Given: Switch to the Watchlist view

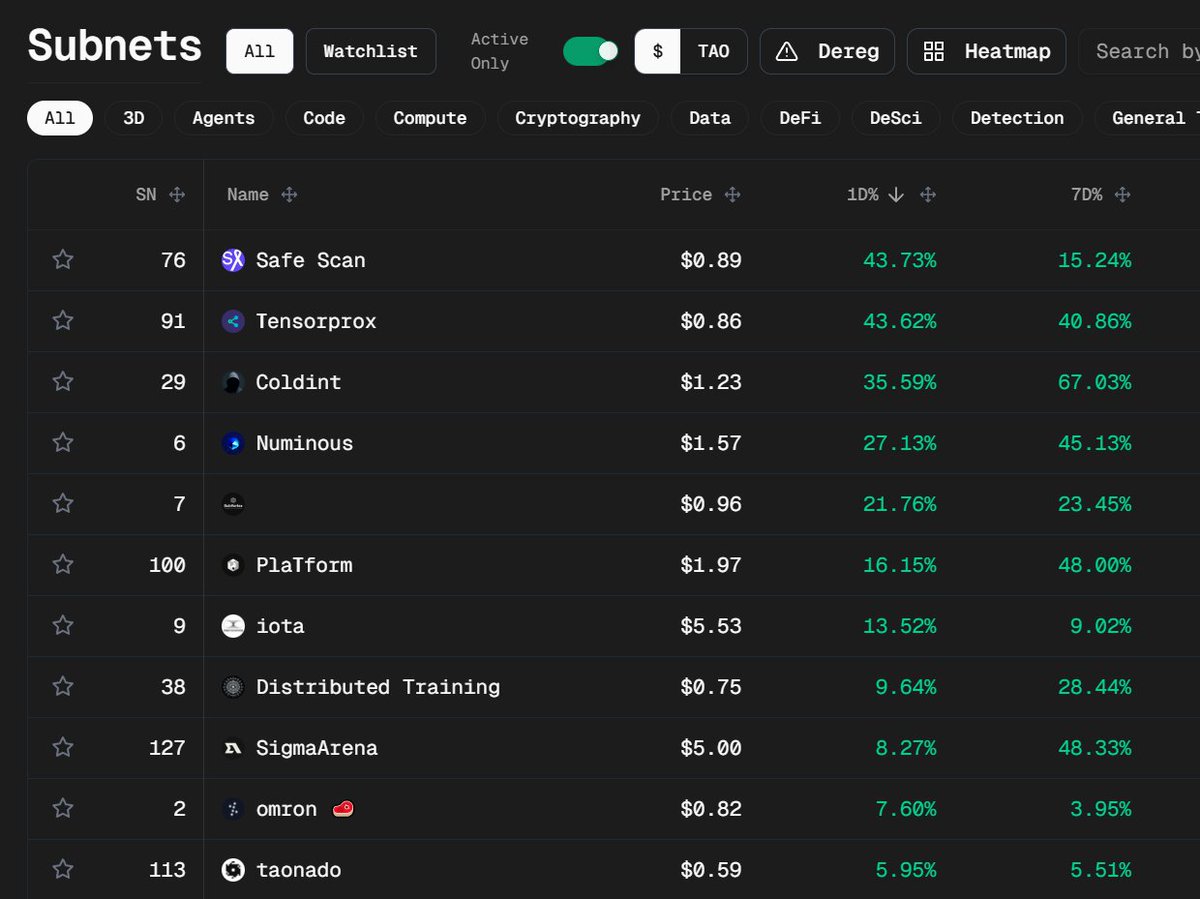Looking at the screenshot, I should click(x=370, y=51).
